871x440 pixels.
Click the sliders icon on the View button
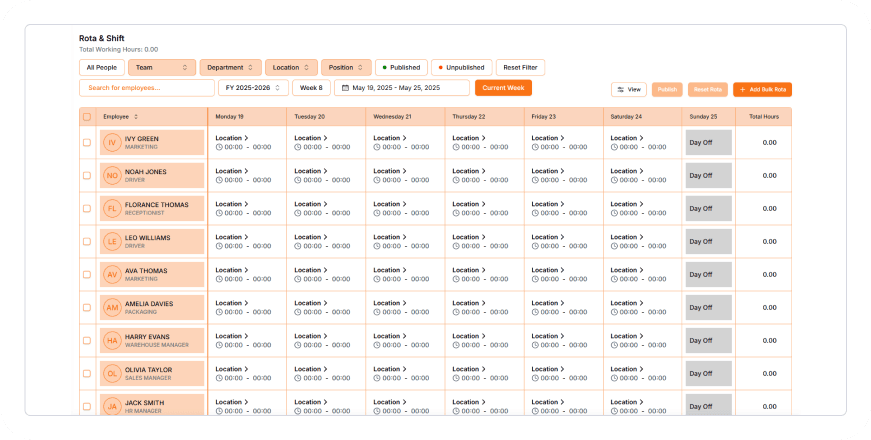pos(621,90)
